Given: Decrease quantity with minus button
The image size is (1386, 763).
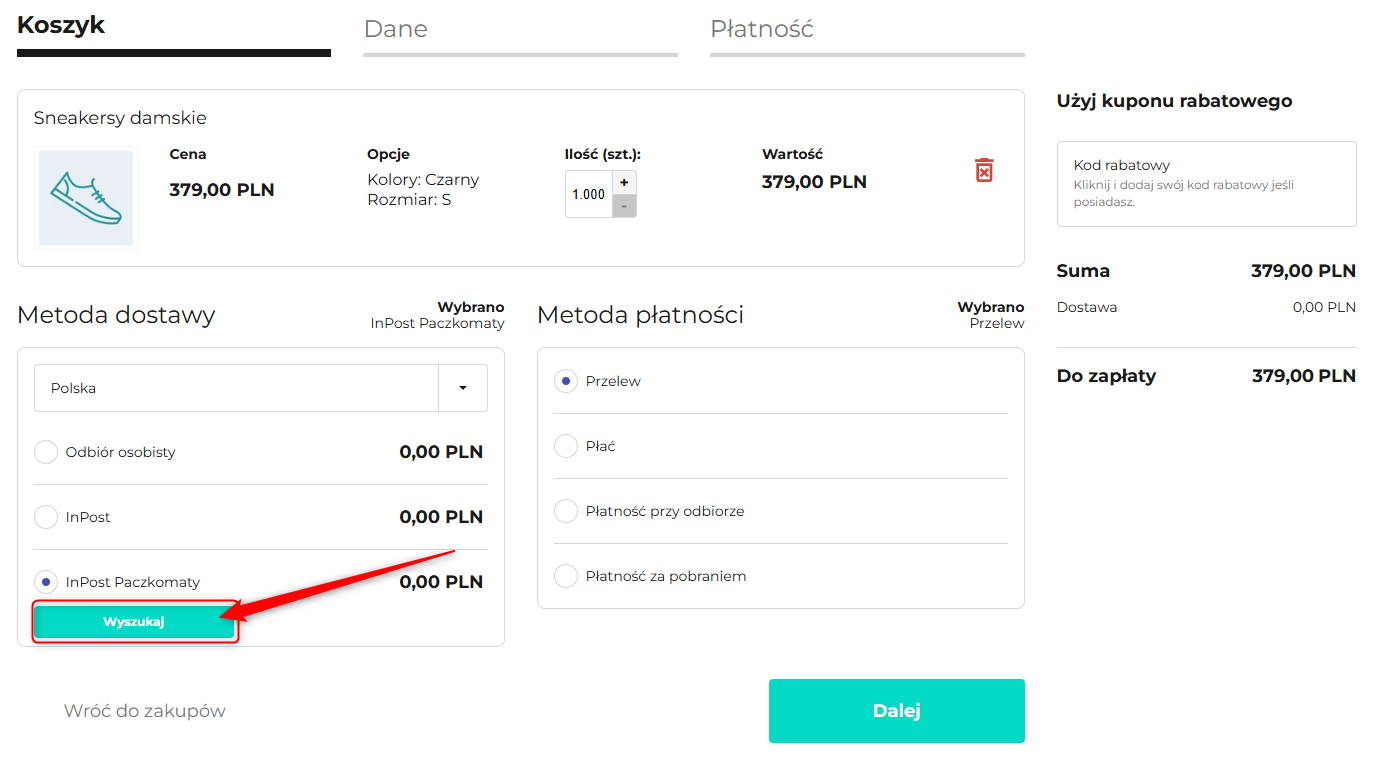Looking at the screenshot, I should tap(624, 206).
